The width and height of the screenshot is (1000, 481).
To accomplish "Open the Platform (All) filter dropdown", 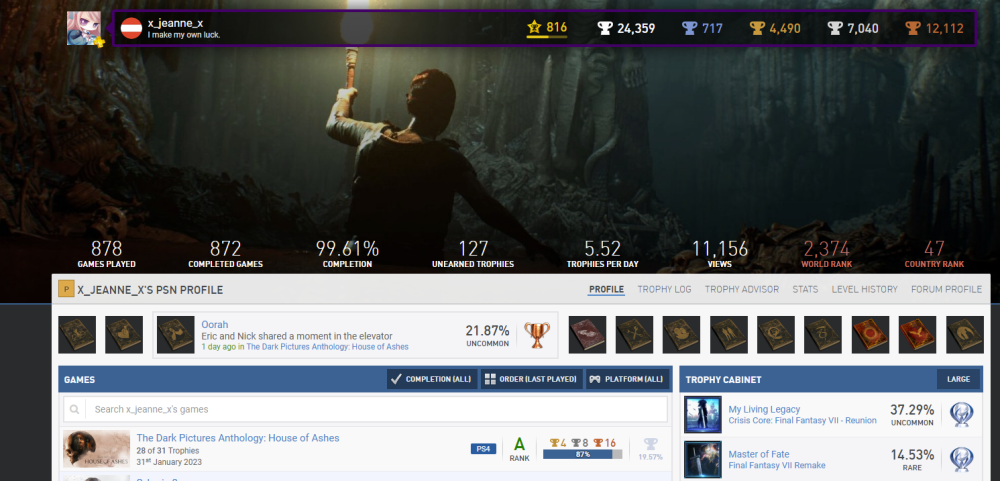I will 626,379.
